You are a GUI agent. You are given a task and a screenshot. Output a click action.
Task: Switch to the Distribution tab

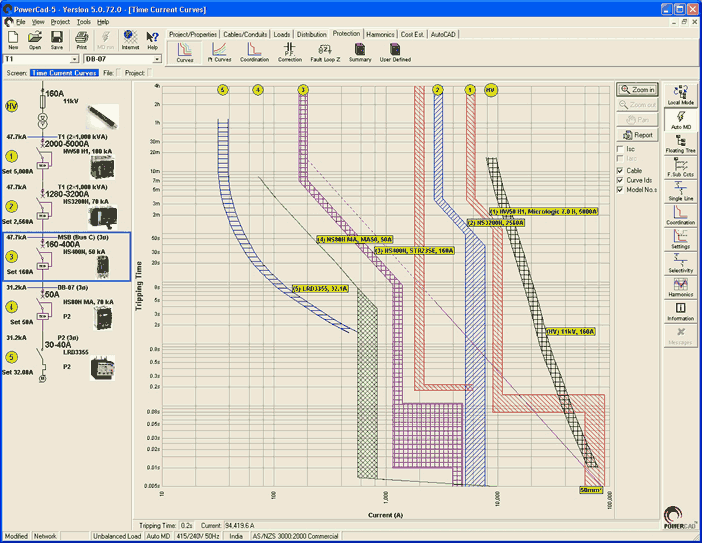pos(312,34)
